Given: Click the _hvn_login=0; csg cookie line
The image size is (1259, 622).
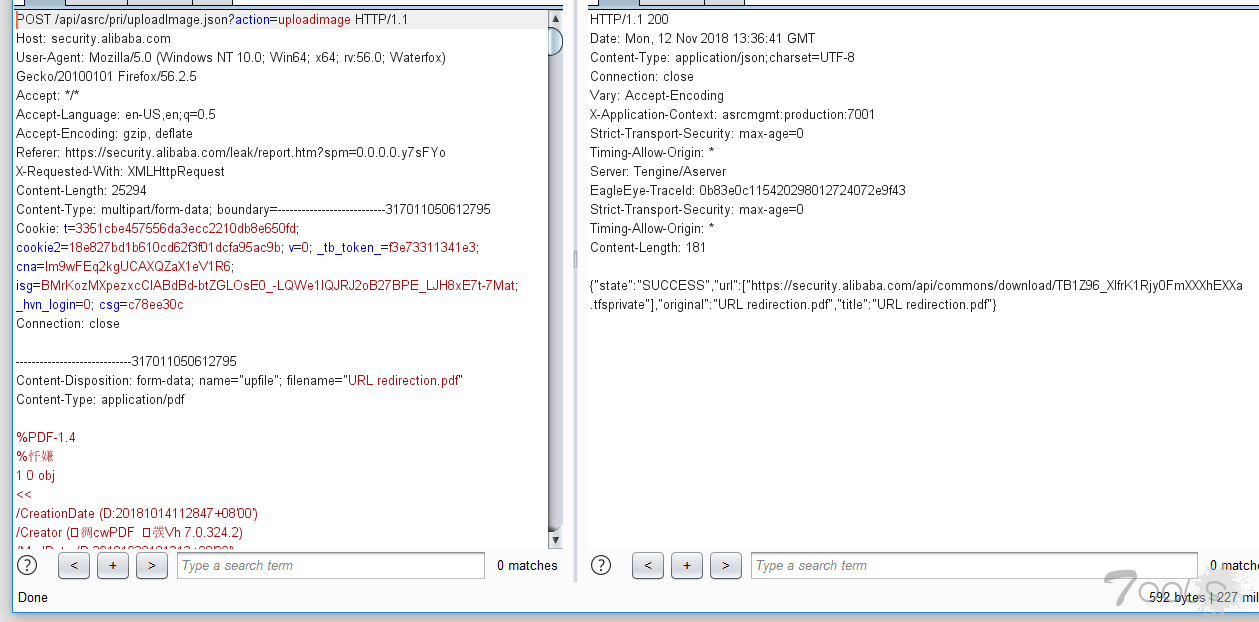Looking at the screenshot, I should pyautogui.click(x=100, y=305).
